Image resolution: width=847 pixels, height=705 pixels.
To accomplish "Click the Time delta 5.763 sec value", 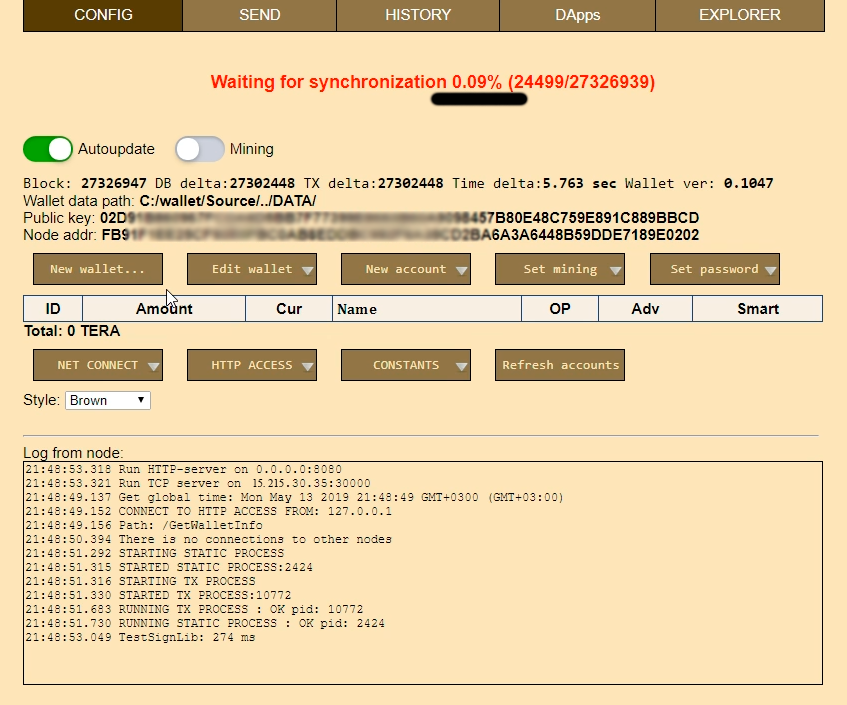I will (x=579, y=184).
